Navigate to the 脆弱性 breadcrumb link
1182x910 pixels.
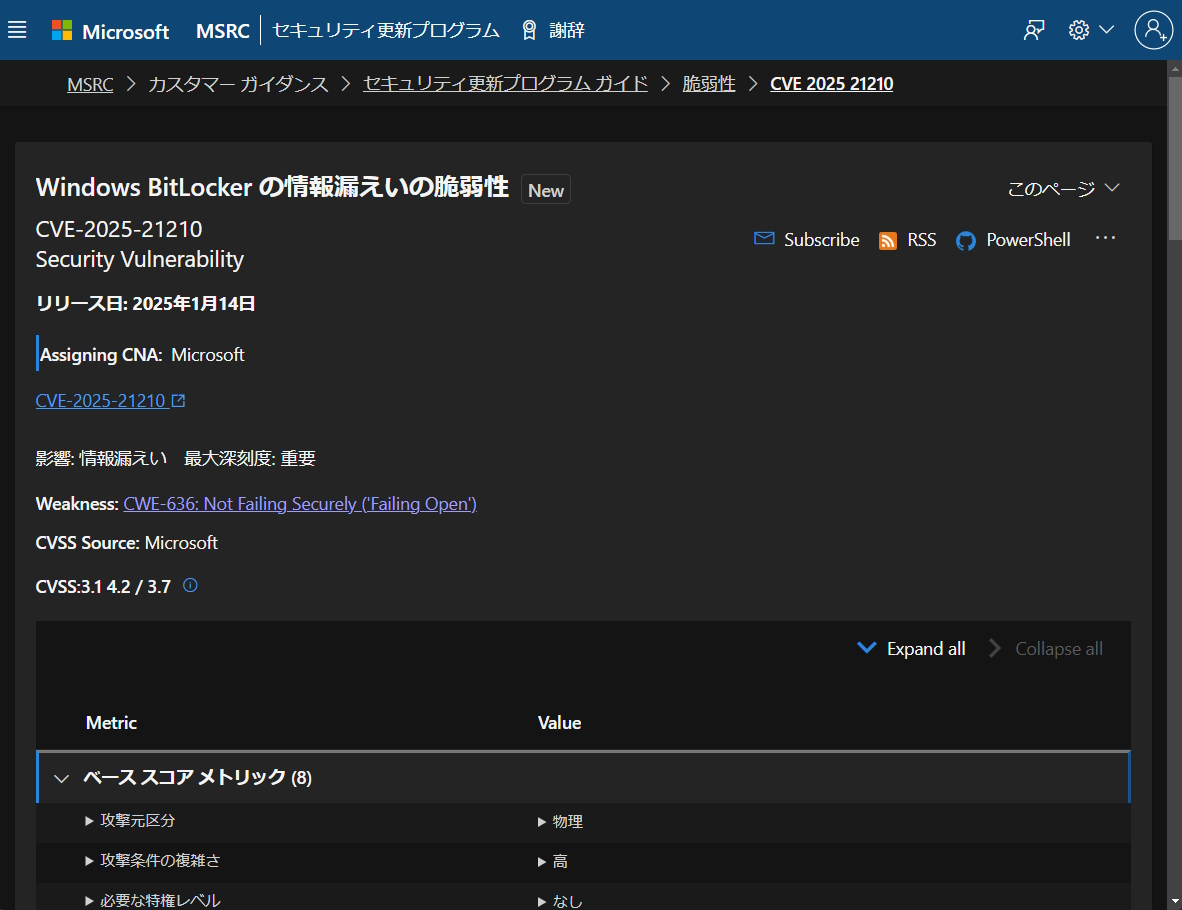[709, 83]
